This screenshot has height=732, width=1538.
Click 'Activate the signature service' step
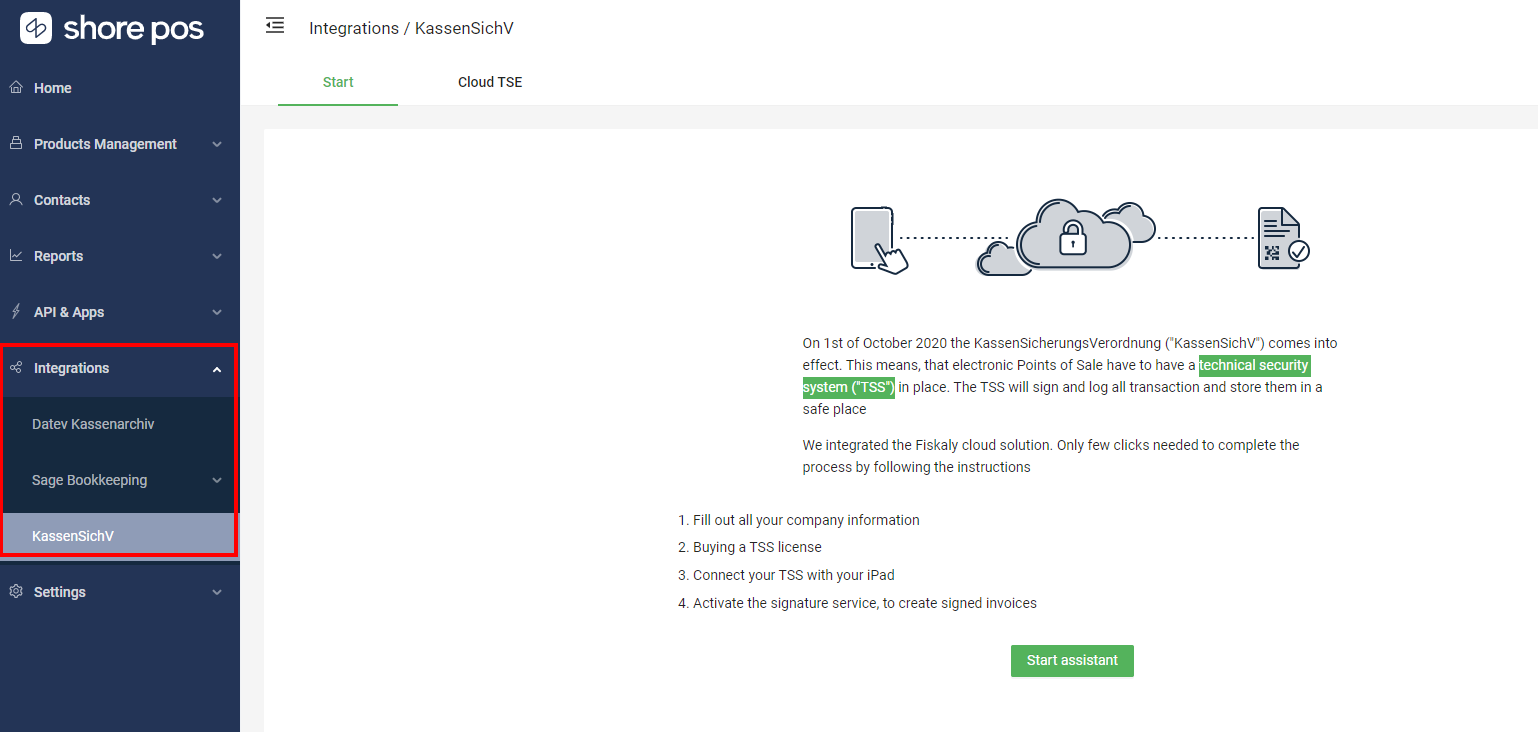pos(865,603)
